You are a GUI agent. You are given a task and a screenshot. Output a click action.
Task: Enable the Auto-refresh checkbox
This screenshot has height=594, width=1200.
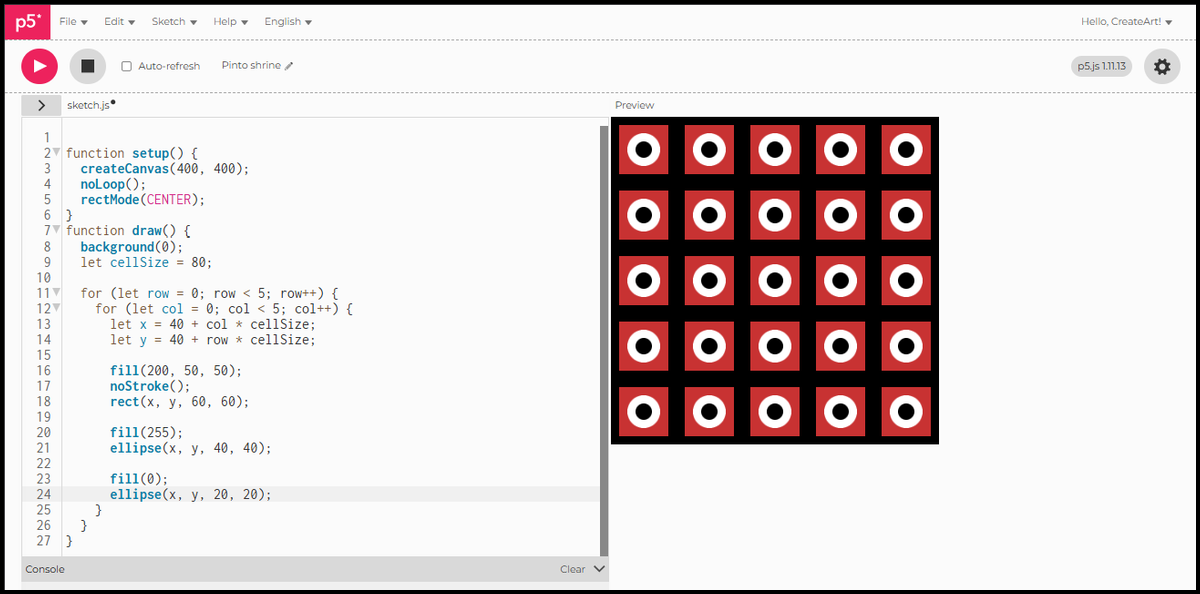(x=126, y=66)
